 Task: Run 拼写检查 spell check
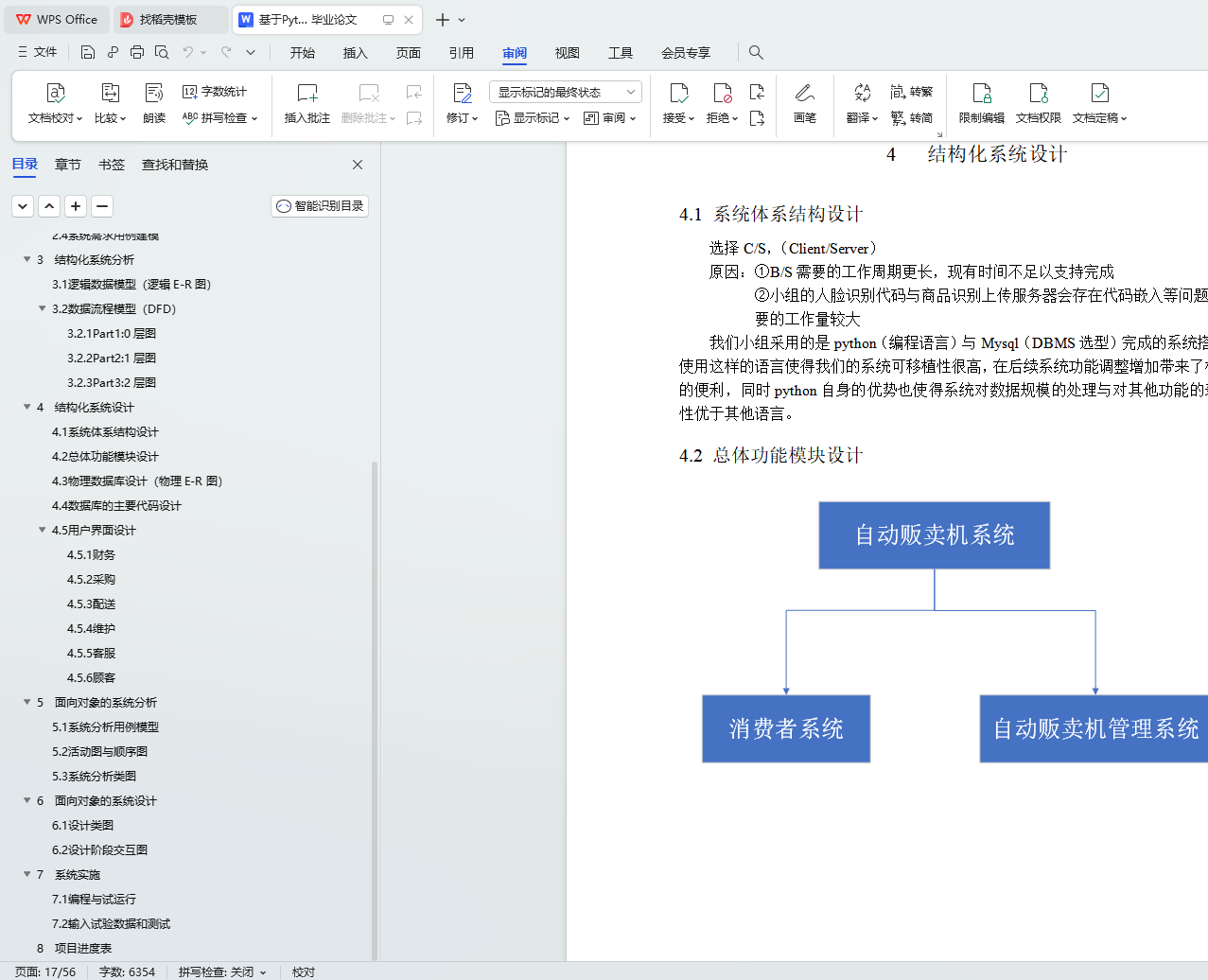219,118
